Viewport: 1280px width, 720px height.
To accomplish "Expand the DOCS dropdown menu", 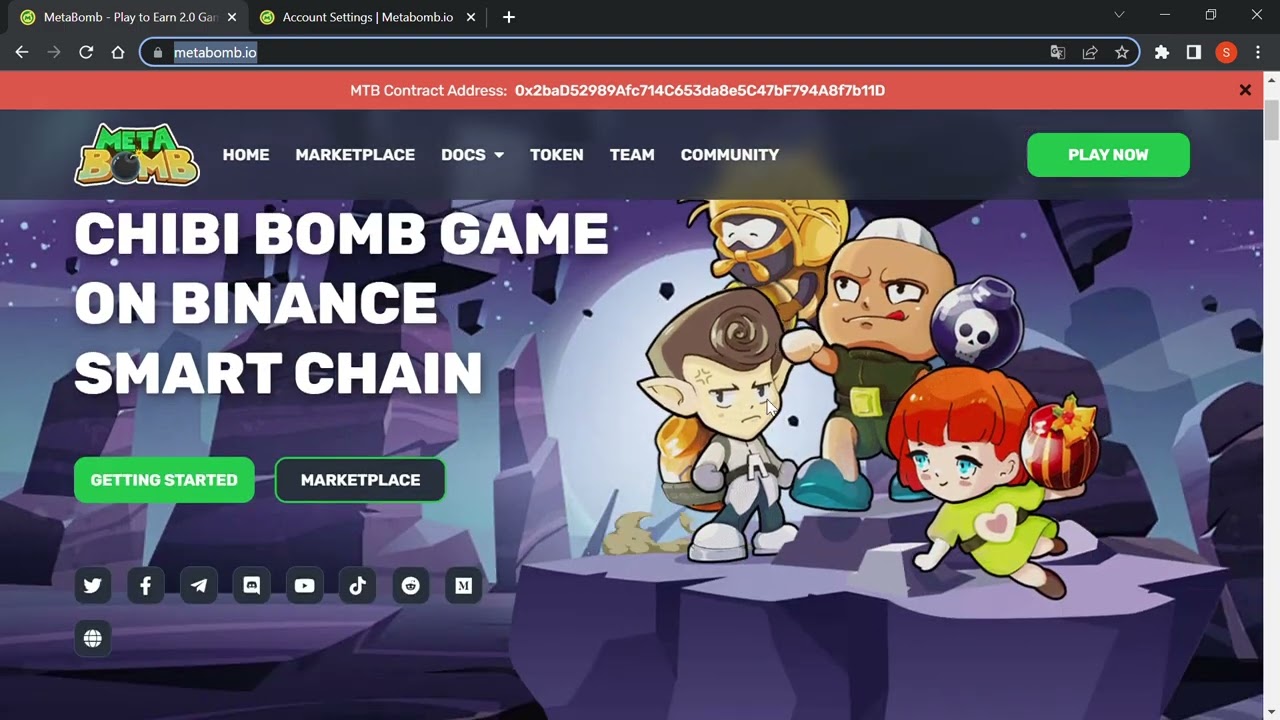I will pyautogui.click(x=472, y=155).
